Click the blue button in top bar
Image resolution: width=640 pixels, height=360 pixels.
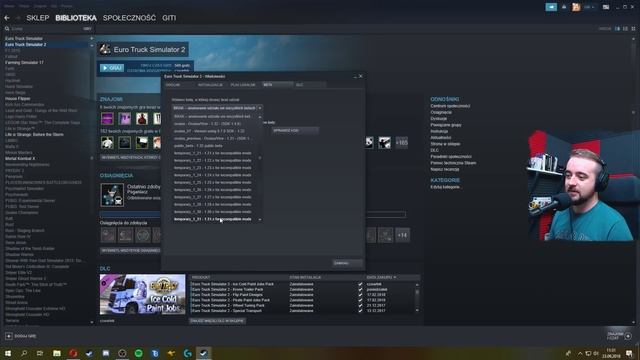point(551,7)
